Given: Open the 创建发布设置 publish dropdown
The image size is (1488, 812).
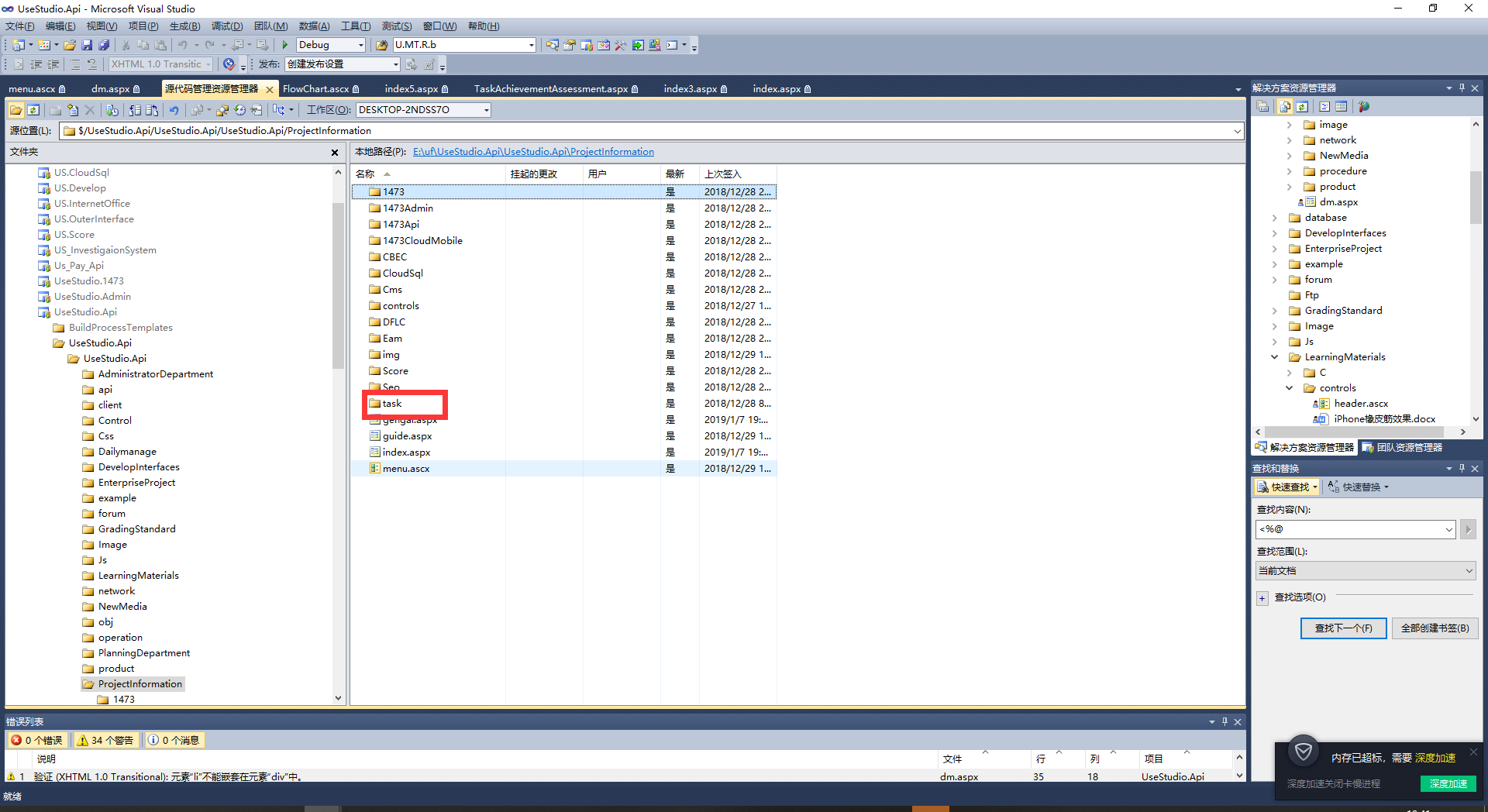Looking at the screenshot, I should 395,64.
